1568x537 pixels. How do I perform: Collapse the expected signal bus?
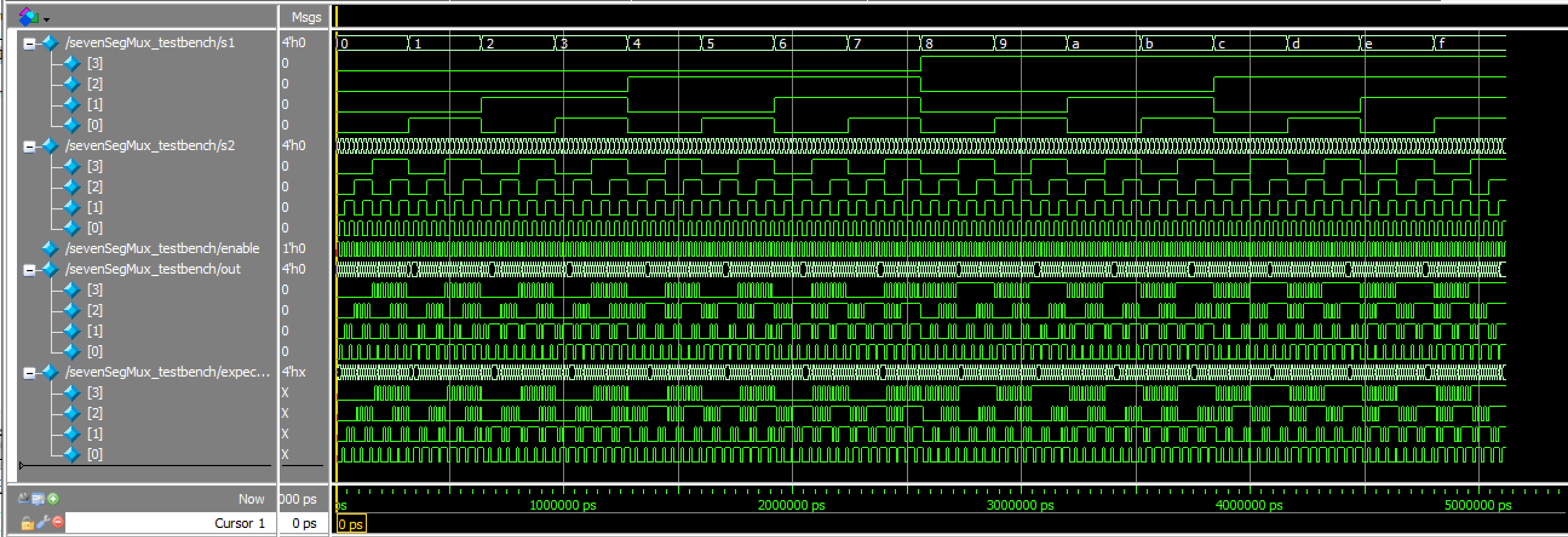coord(28,372)
